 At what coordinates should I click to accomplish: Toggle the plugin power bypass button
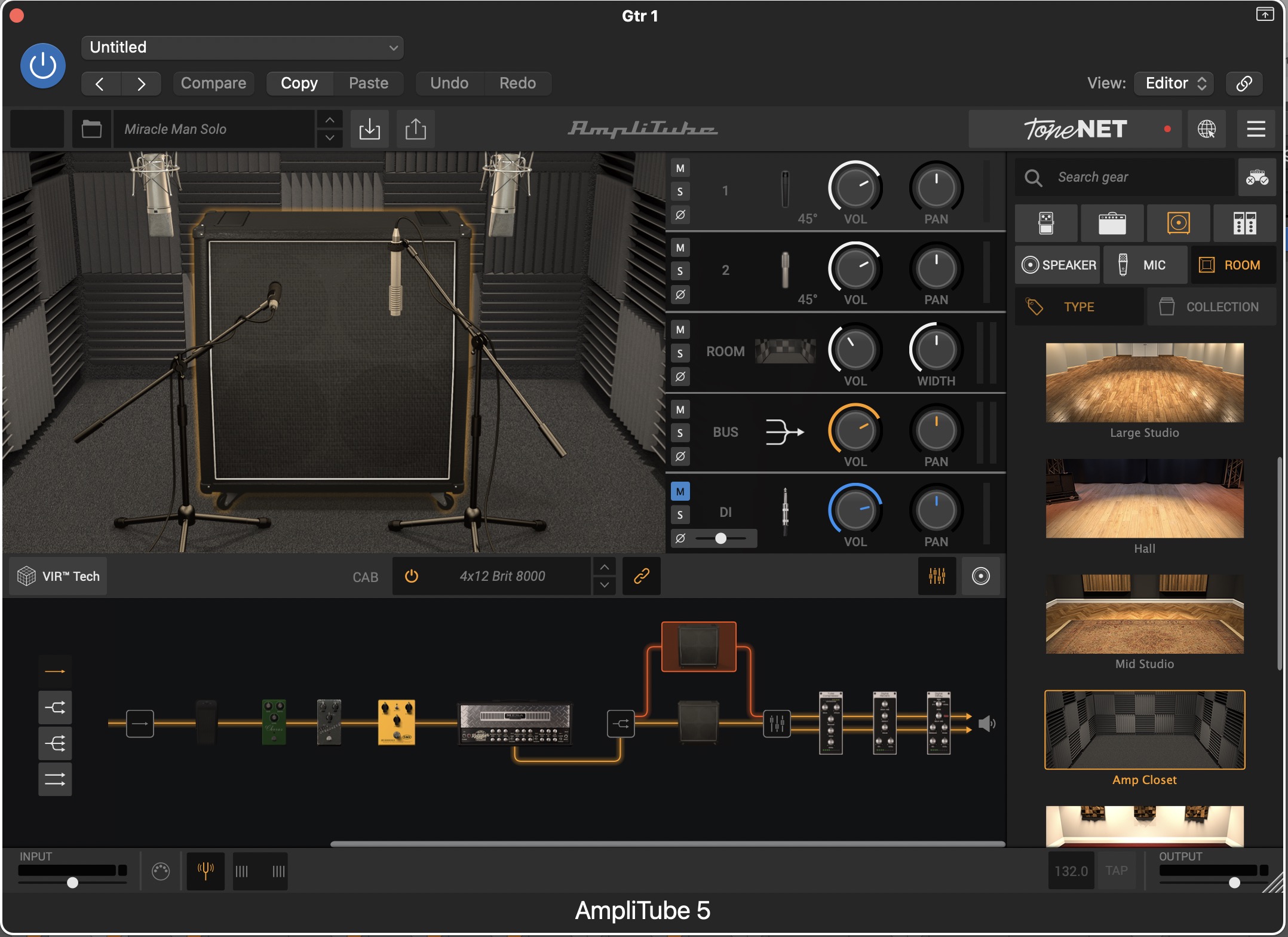point(43,66)
